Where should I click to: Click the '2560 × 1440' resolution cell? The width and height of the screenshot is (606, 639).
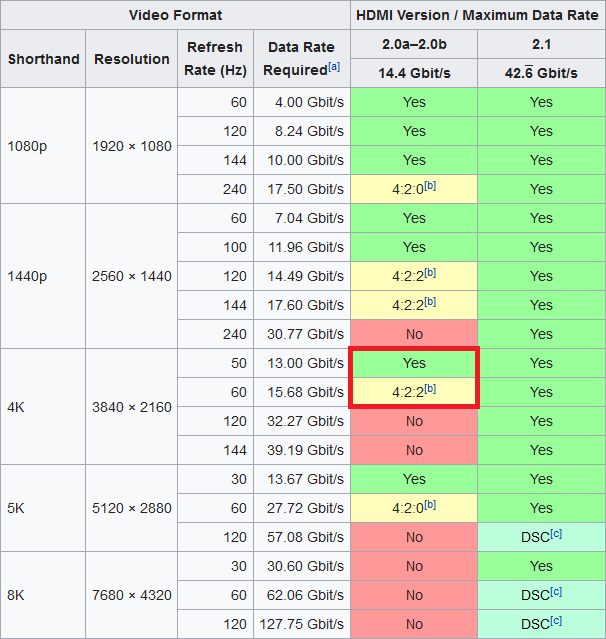click(x=132, y=276)
